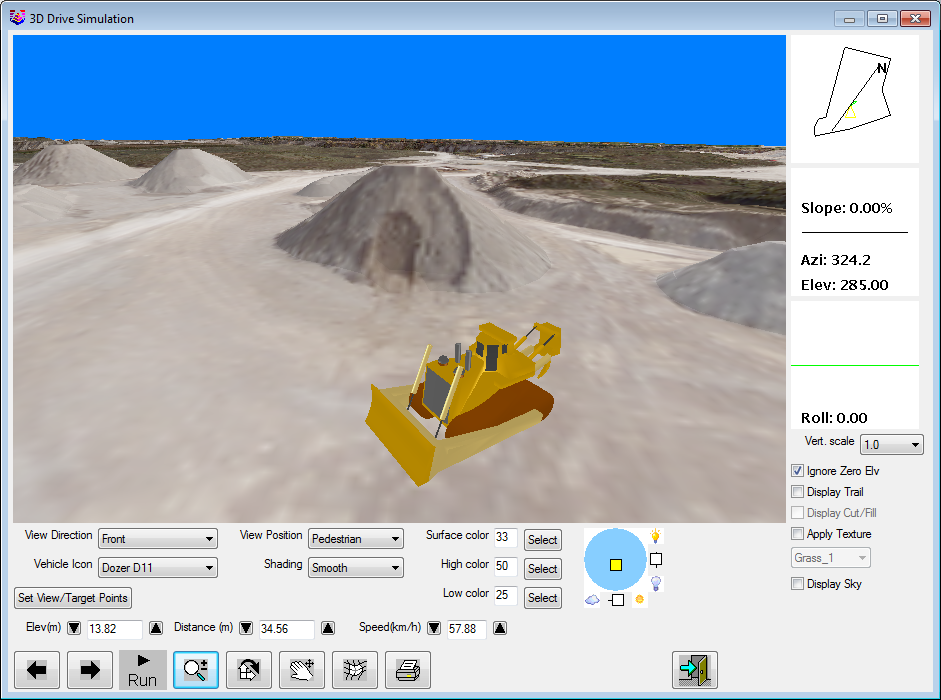Enable Display Trail checkbox
The height and width of the screenshot is (700, 941).
(x=798, y=492)
